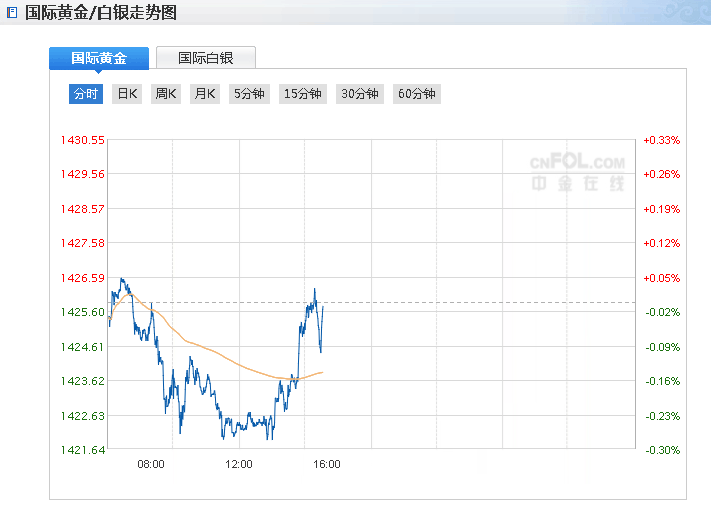Display the 月K monthly chart
The height and width of the screenshot is (511, 711).
pyautogui.click(x=205, y=94)
